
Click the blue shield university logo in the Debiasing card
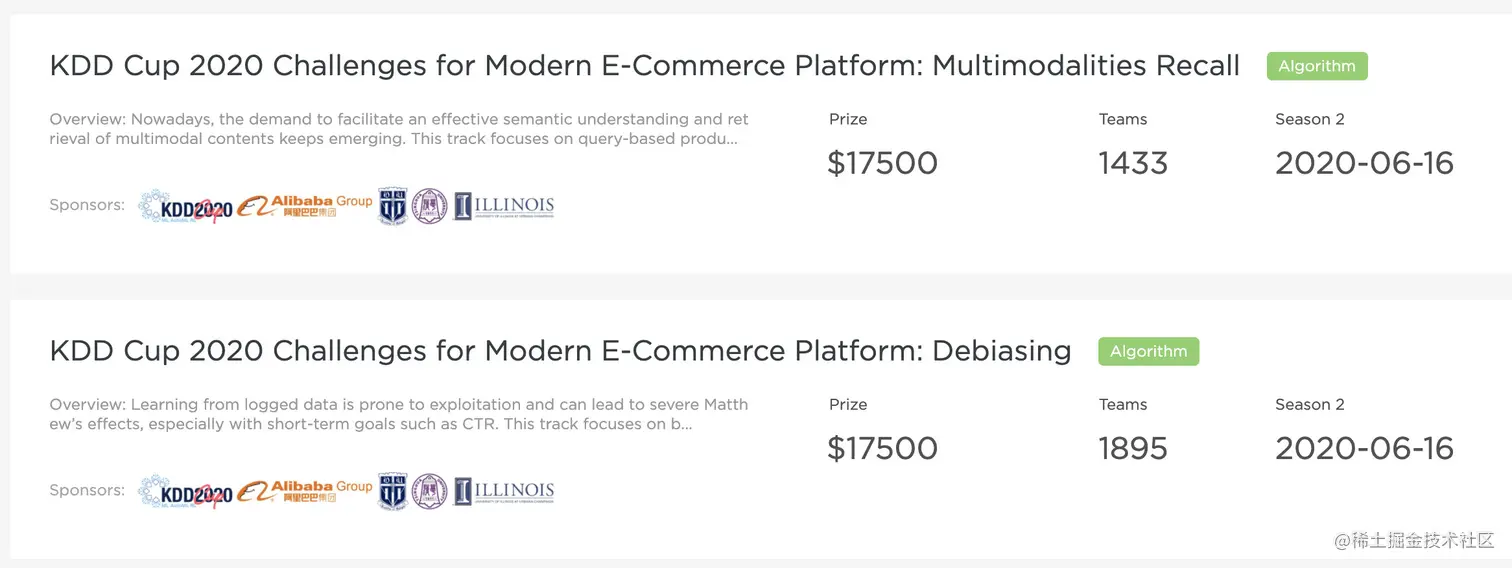click(x=392, y=491)
